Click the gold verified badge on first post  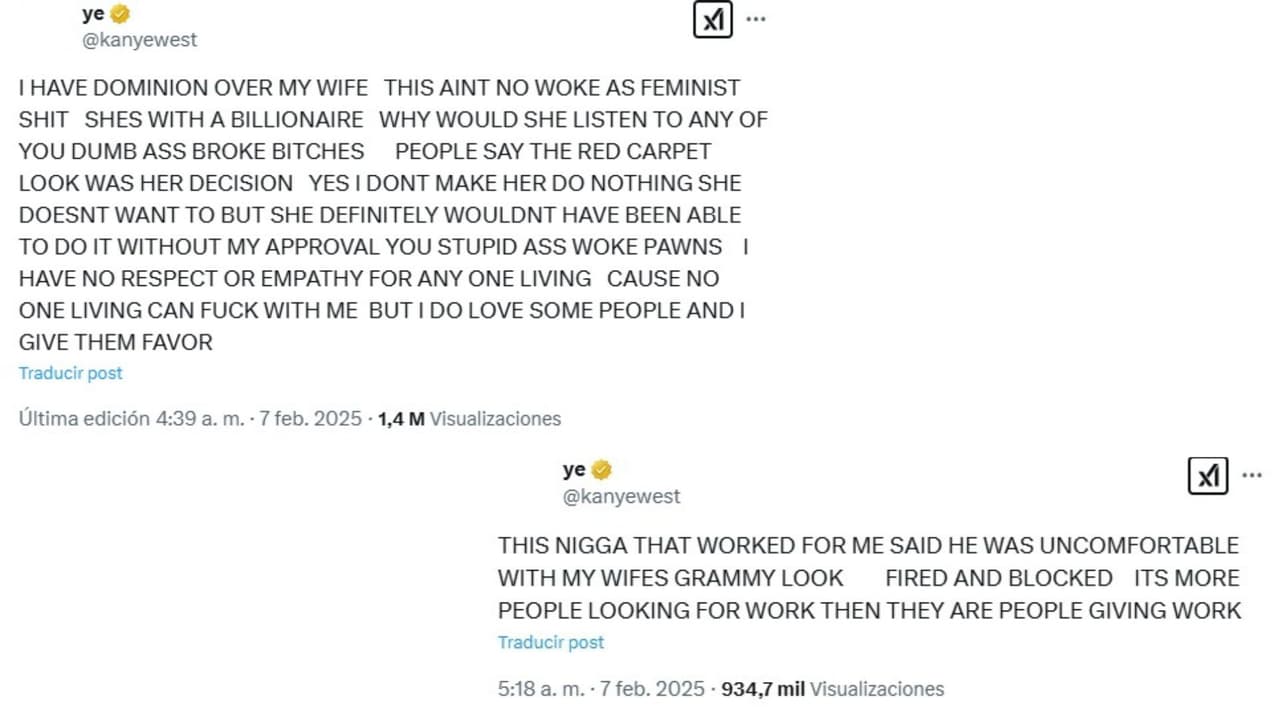click(120, 14)
